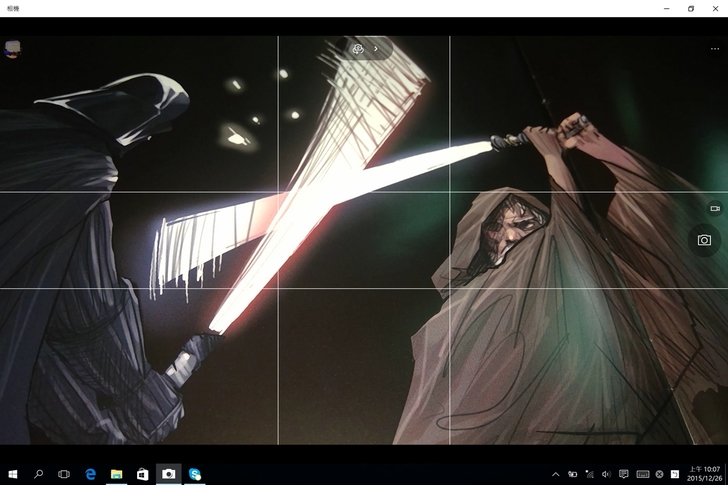Switch camera using the top center icon
The width and height of the screenshot is (728, 485).
(358, 48)
